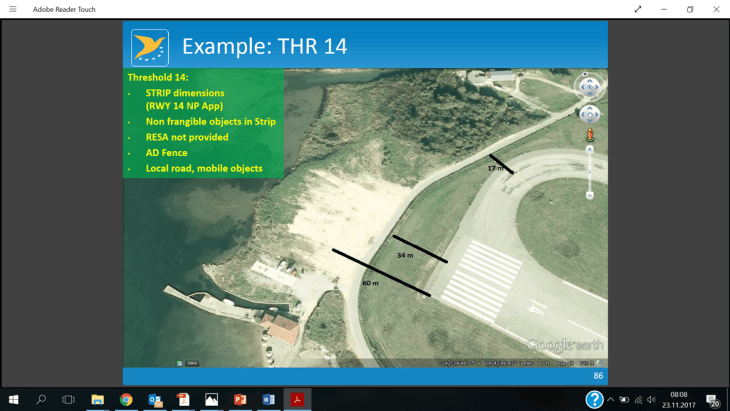The image size is (730, 411).
Task: Switch to Word from the taskbar
Action: [268, 400]
